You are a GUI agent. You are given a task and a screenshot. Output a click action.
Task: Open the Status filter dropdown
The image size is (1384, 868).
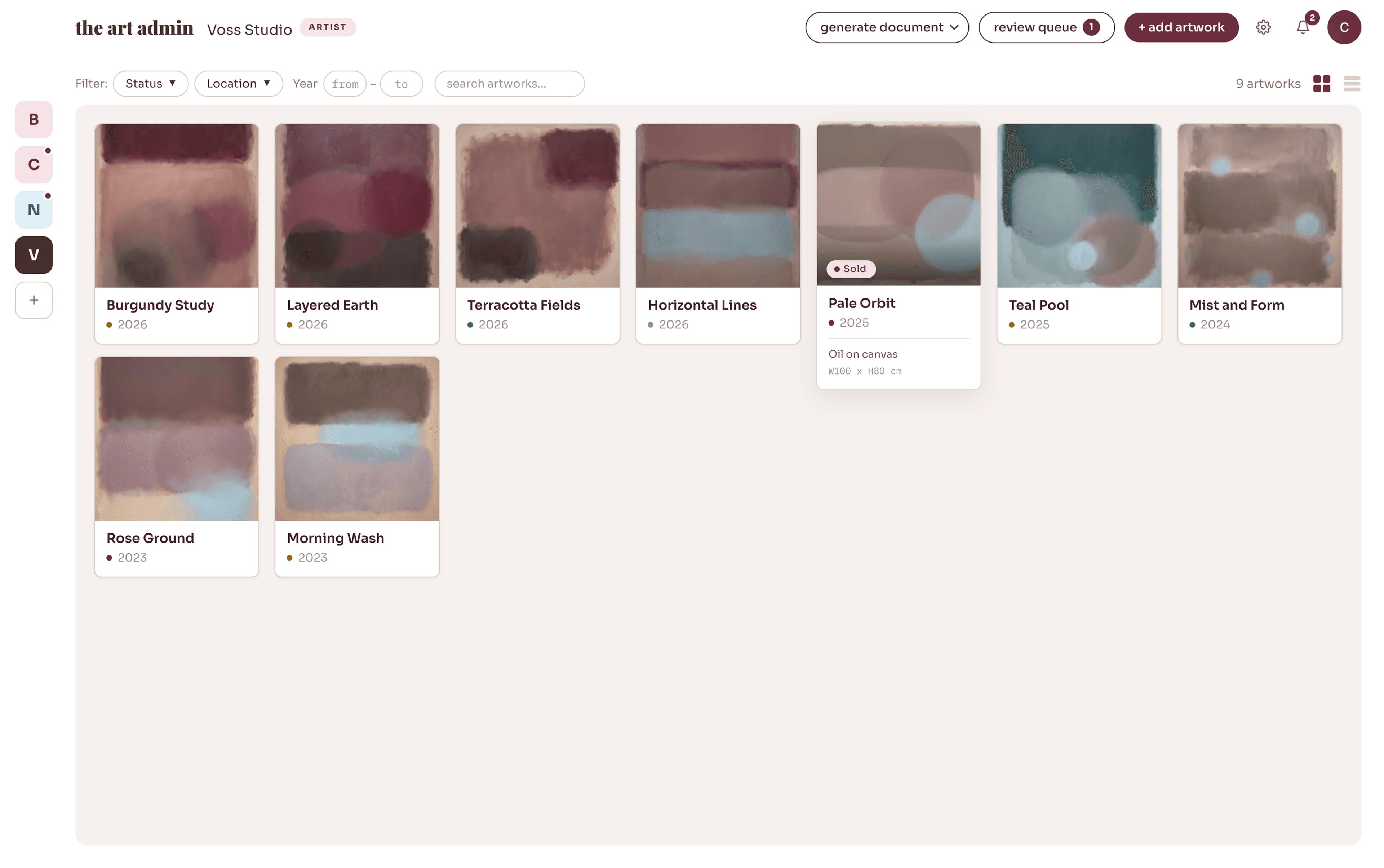(150, 84)
